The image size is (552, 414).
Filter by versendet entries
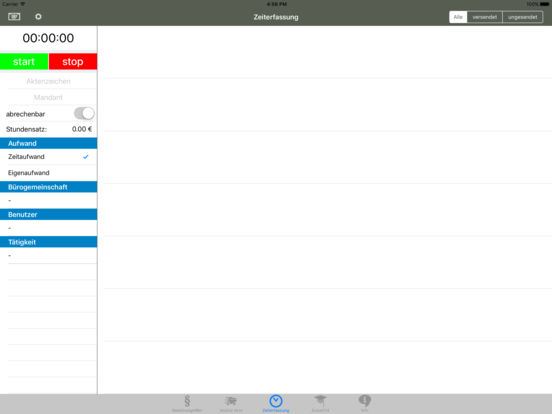click(x=484, y=17)
